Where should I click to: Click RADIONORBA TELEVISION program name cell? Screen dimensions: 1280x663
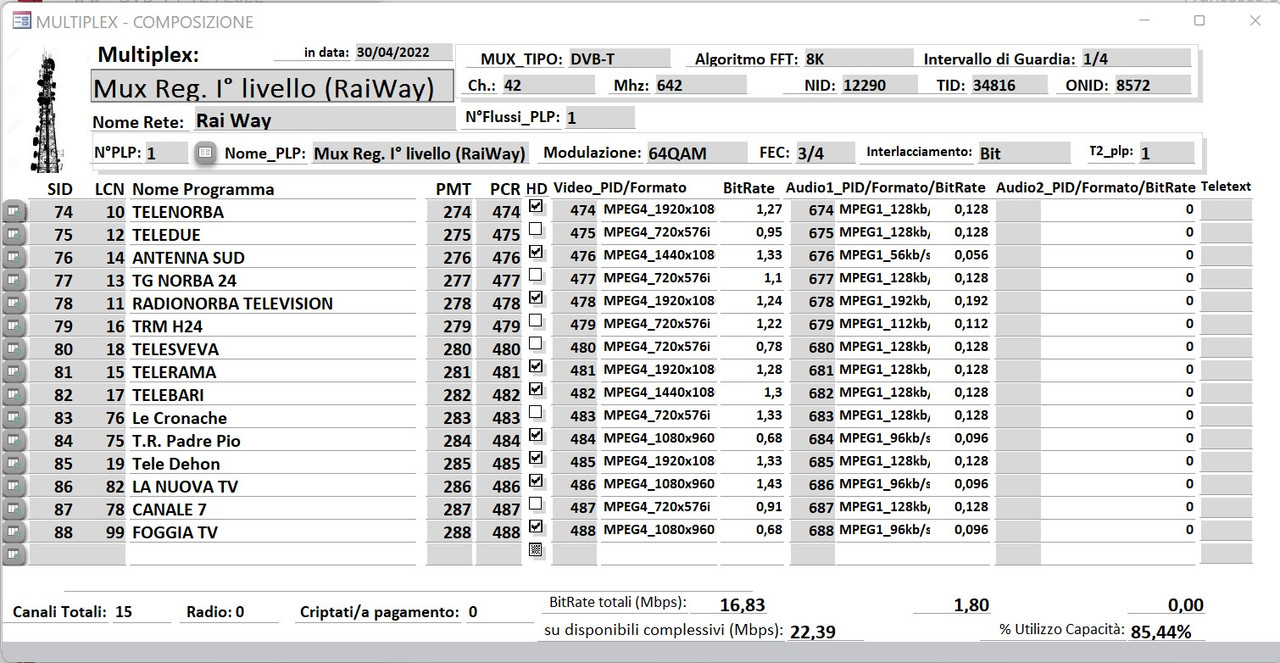[x=272, y=303]
